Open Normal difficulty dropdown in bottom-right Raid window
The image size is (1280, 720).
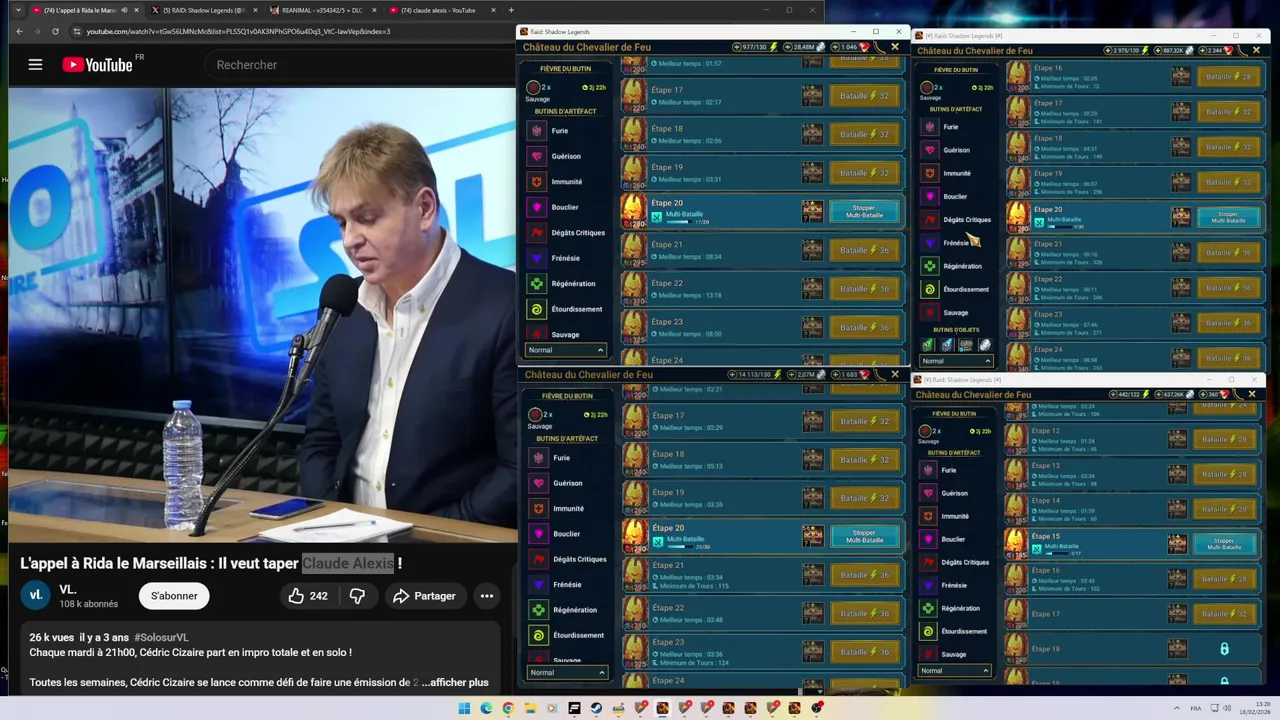tap(954, 671)
